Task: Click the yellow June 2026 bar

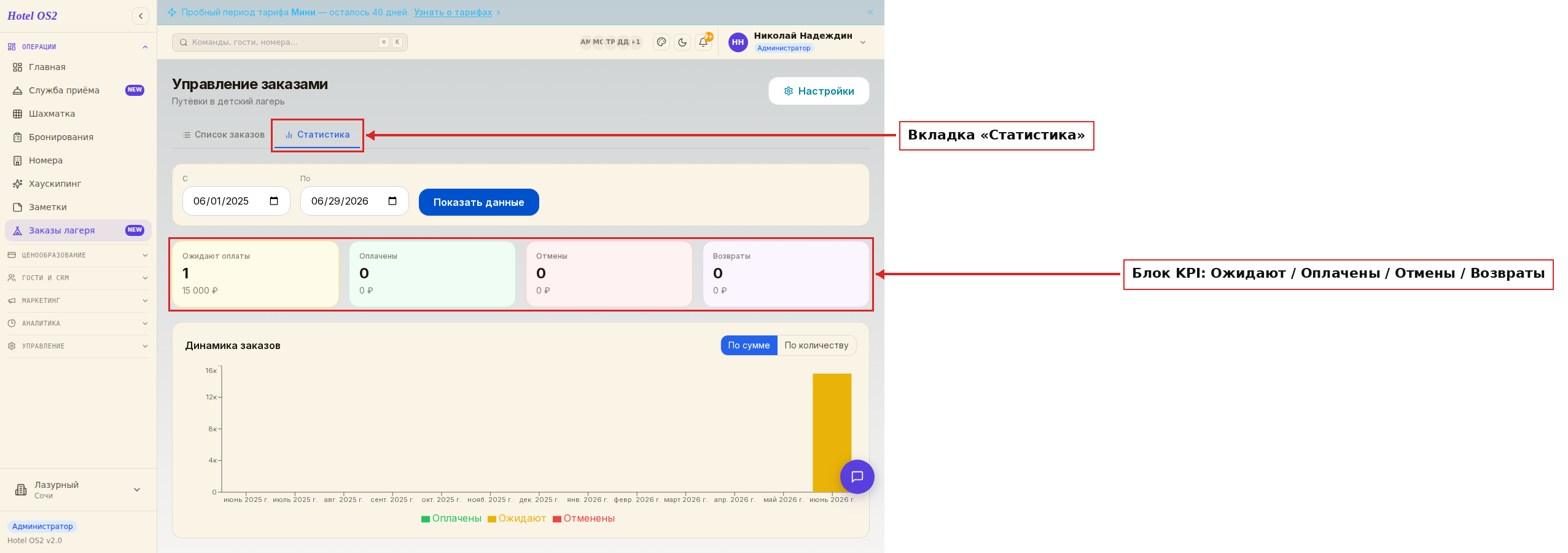Action: [832, 433]
